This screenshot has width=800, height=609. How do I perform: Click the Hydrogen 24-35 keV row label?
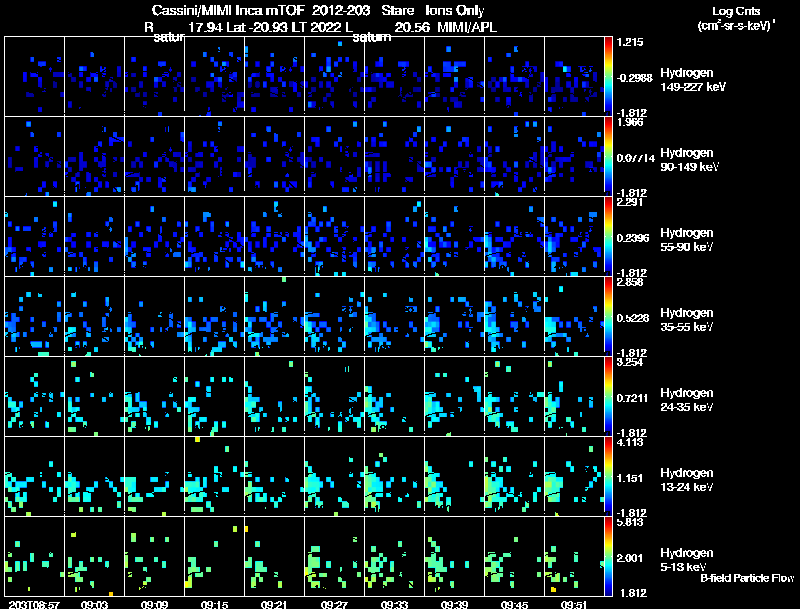coord(687,400)
